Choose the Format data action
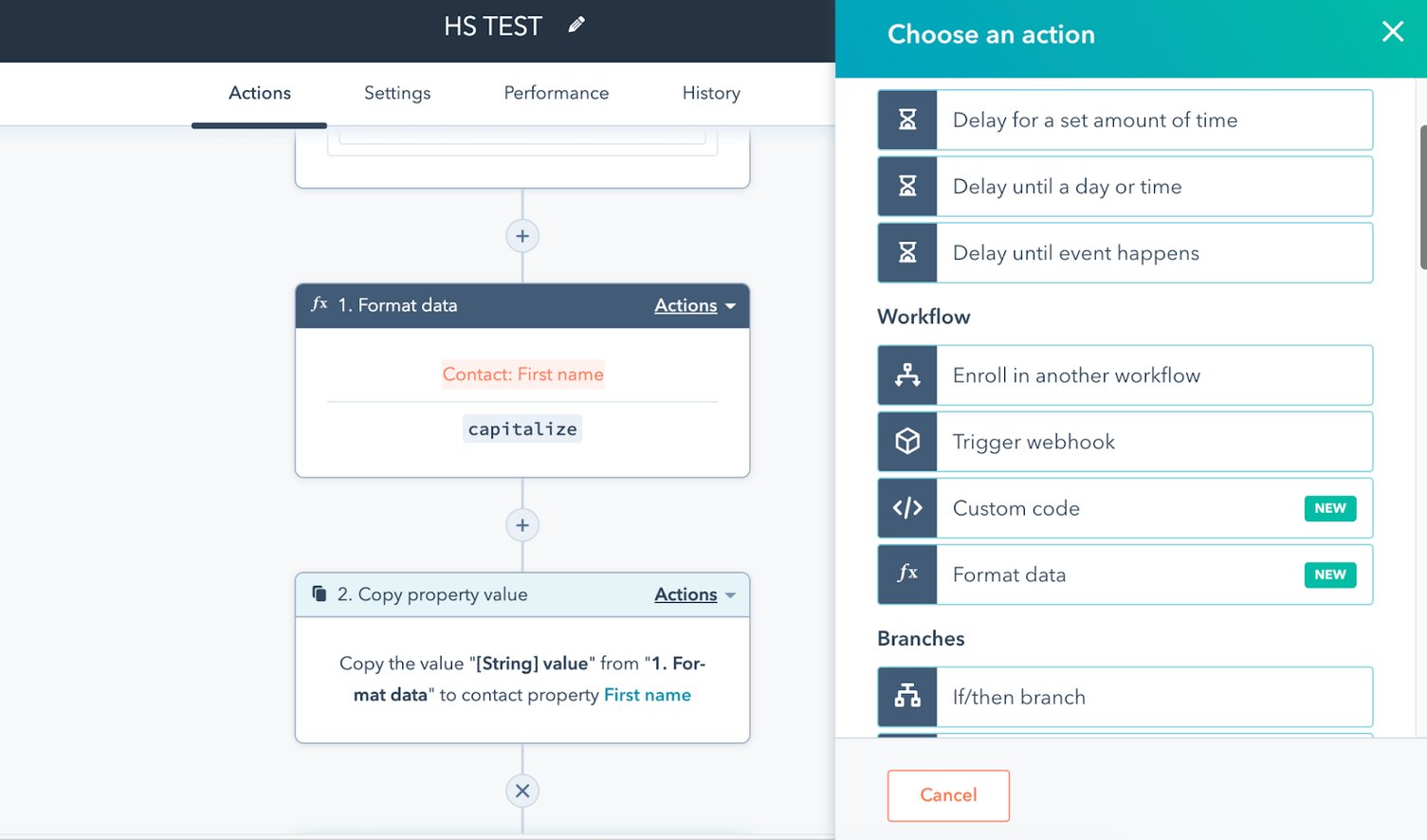 [1125, 575]
